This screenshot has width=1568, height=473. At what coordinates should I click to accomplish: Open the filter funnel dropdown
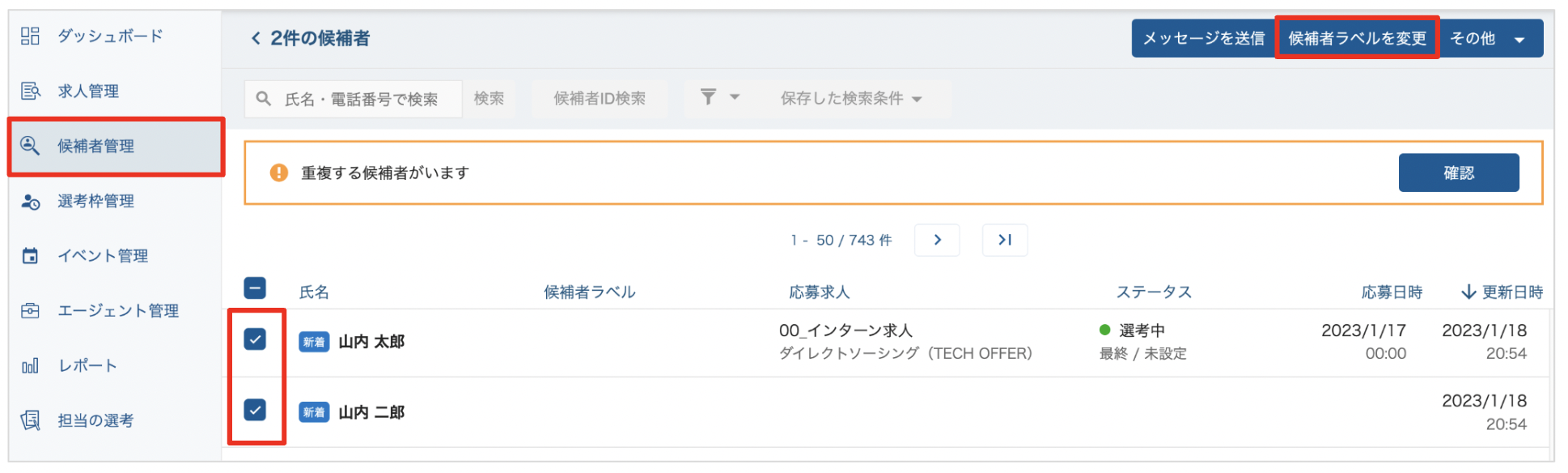click(718, 98)
